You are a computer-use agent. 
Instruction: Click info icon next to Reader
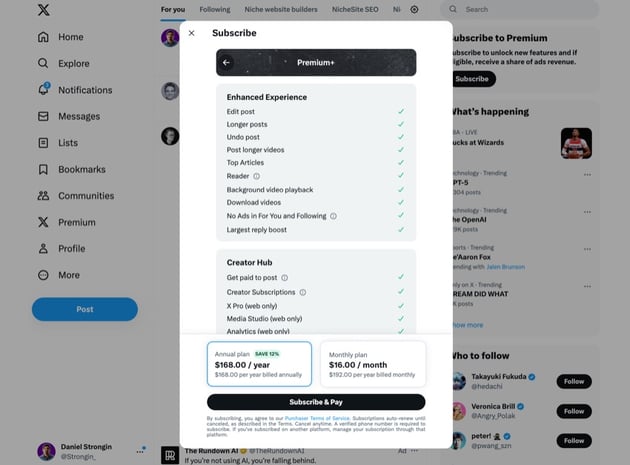(257, 176)
